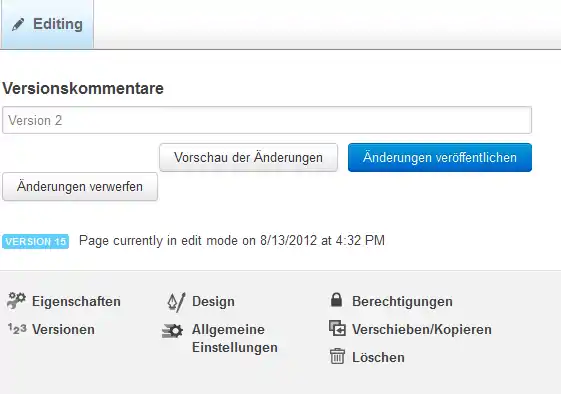Click the Berechtigungen padlock icon
The image size is (561, 394).
click(336, 300)
